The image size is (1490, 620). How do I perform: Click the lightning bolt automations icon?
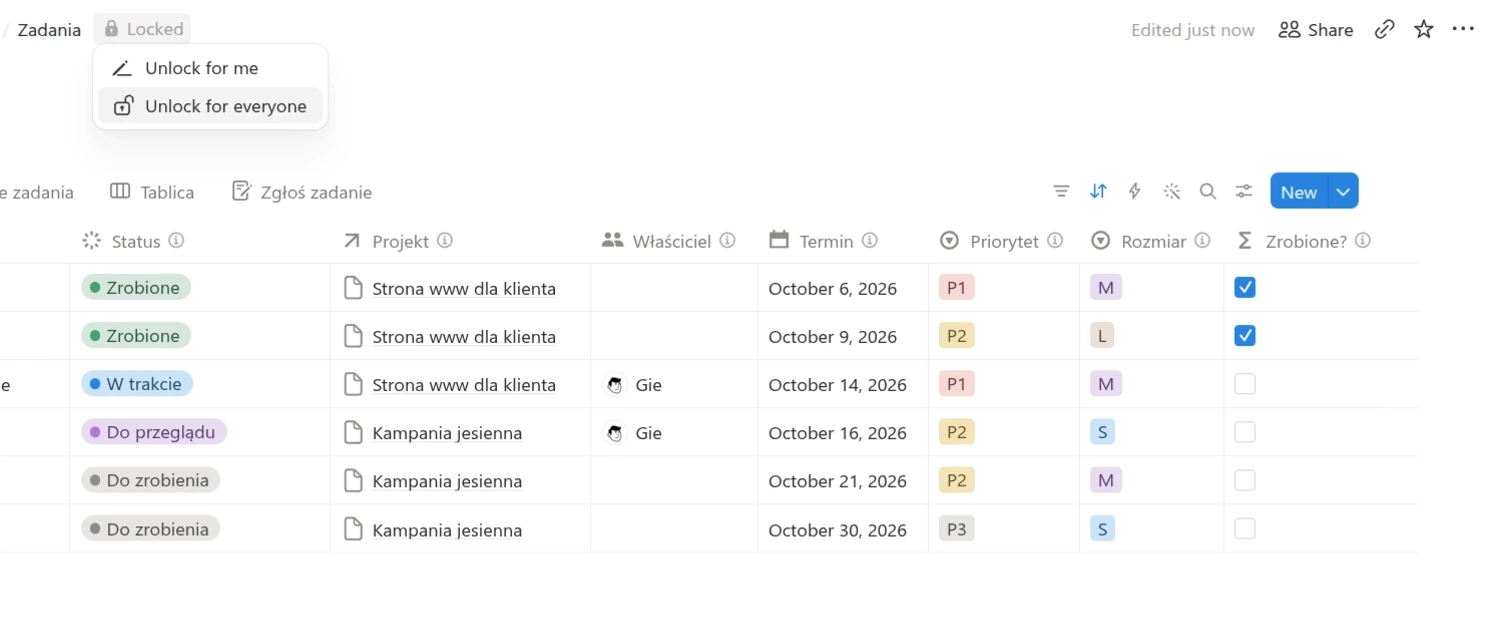coord(1135,191)
